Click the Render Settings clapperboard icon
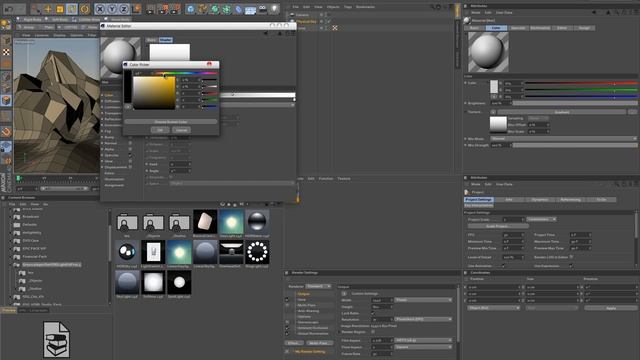This screenshot has width=640, height=360. coord(175,9)
